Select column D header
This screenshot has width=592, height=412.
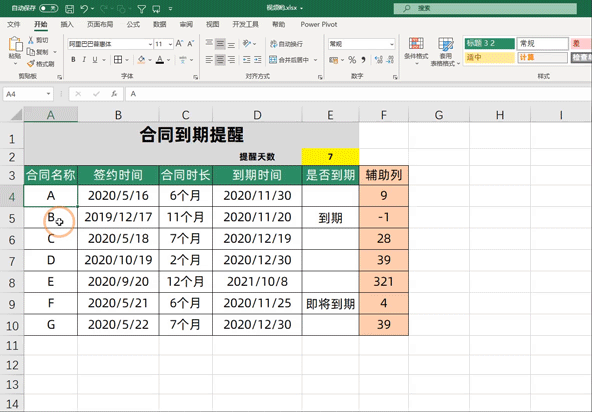(x=257, y=115)
